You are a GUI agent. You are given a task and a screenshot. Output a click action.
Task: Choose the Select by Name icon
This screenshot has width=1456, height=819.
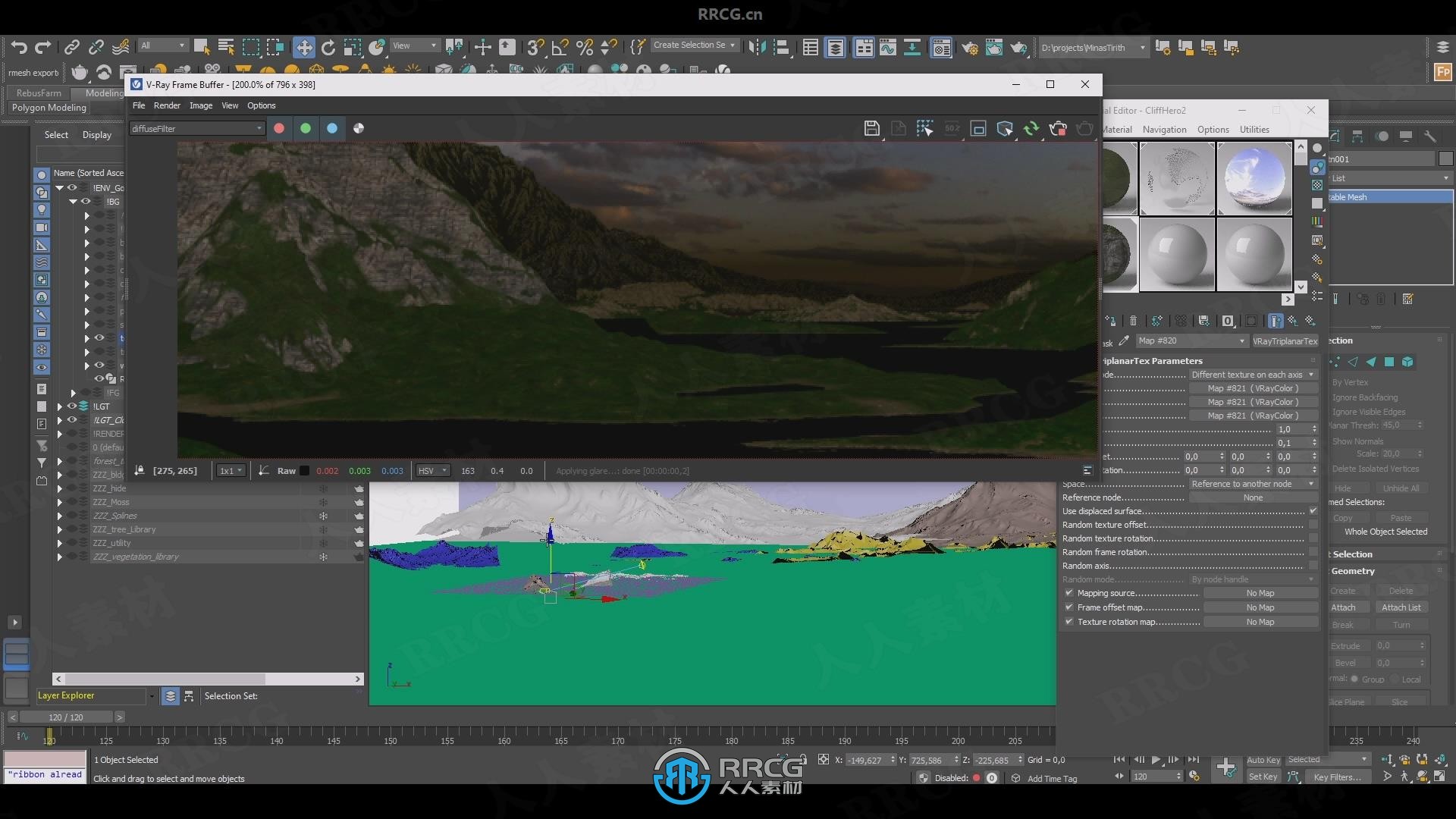pyautogui.click(x=226, y=47)
